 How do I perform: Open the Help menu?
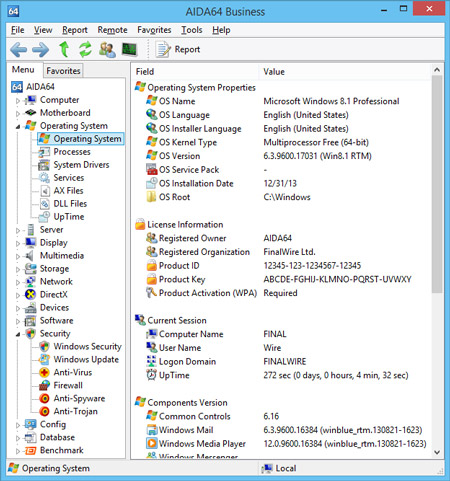(221, 30)
